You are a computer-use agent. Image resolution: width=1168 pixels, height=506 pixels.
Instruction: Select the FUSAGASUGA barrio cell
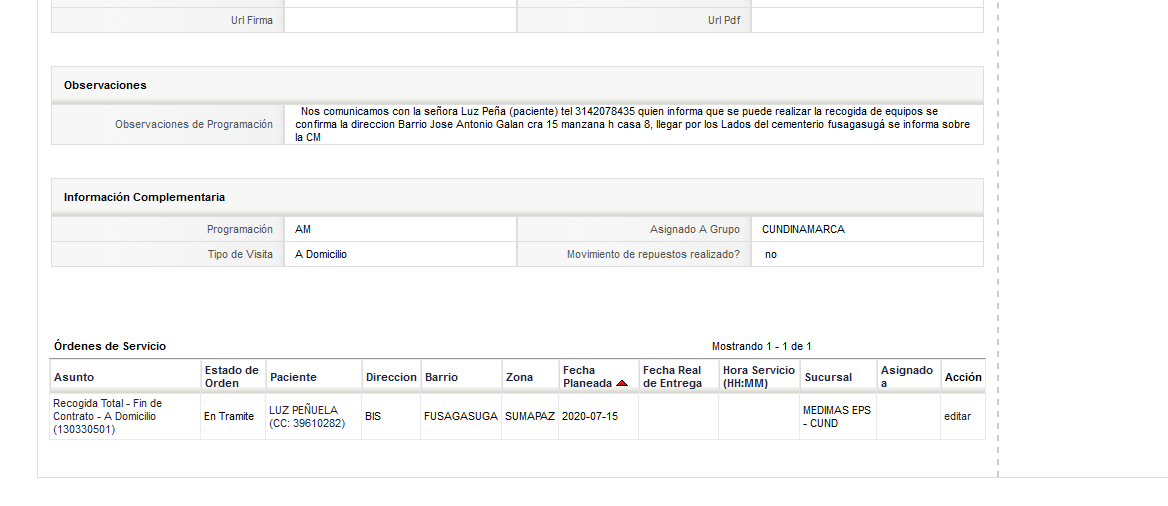460,417
